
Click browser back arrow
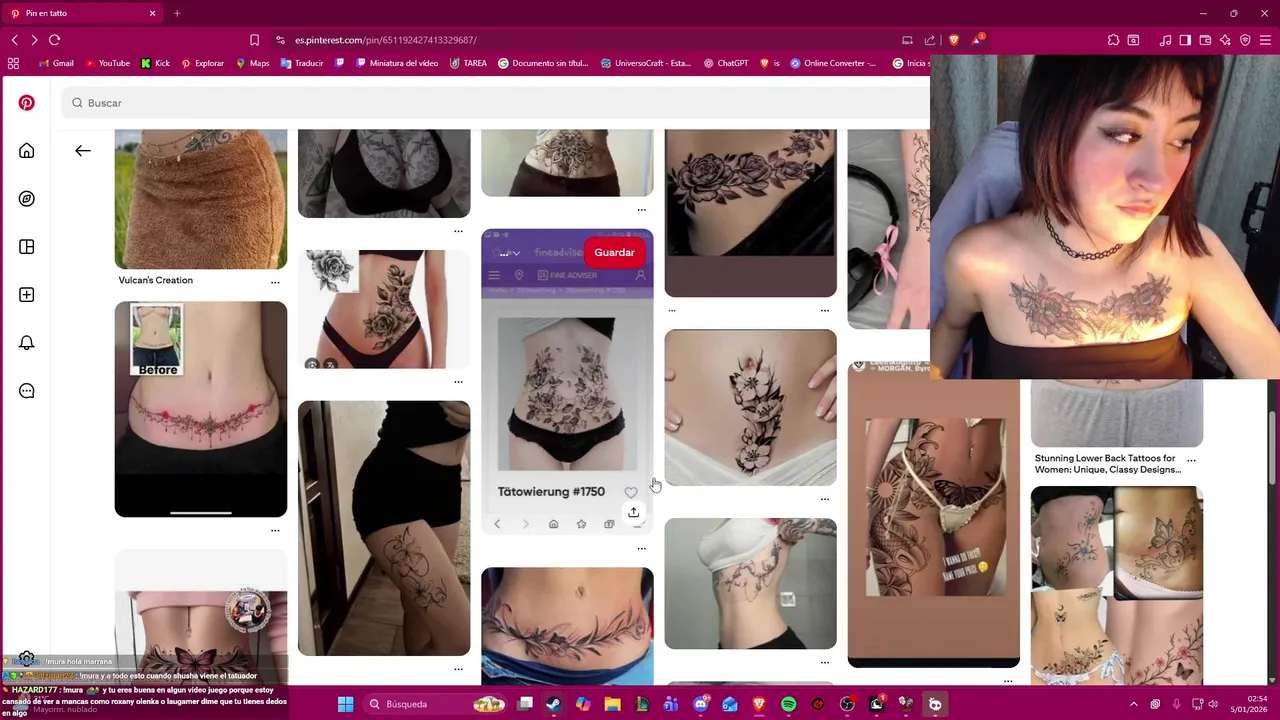(x=14, y=40)
